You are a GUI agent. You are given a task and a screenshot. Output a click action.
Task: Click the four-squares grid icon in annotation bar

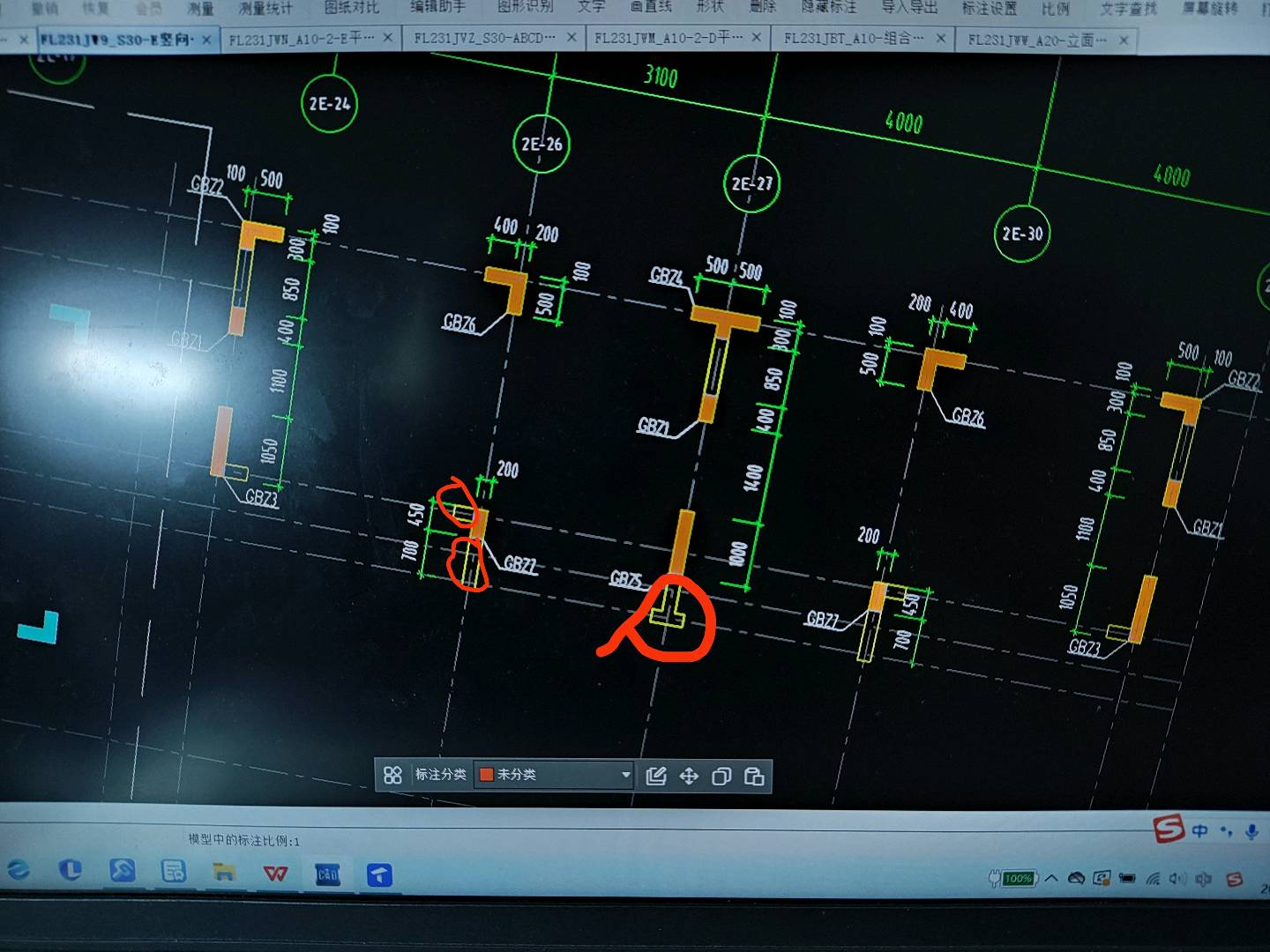coord(392,774)
